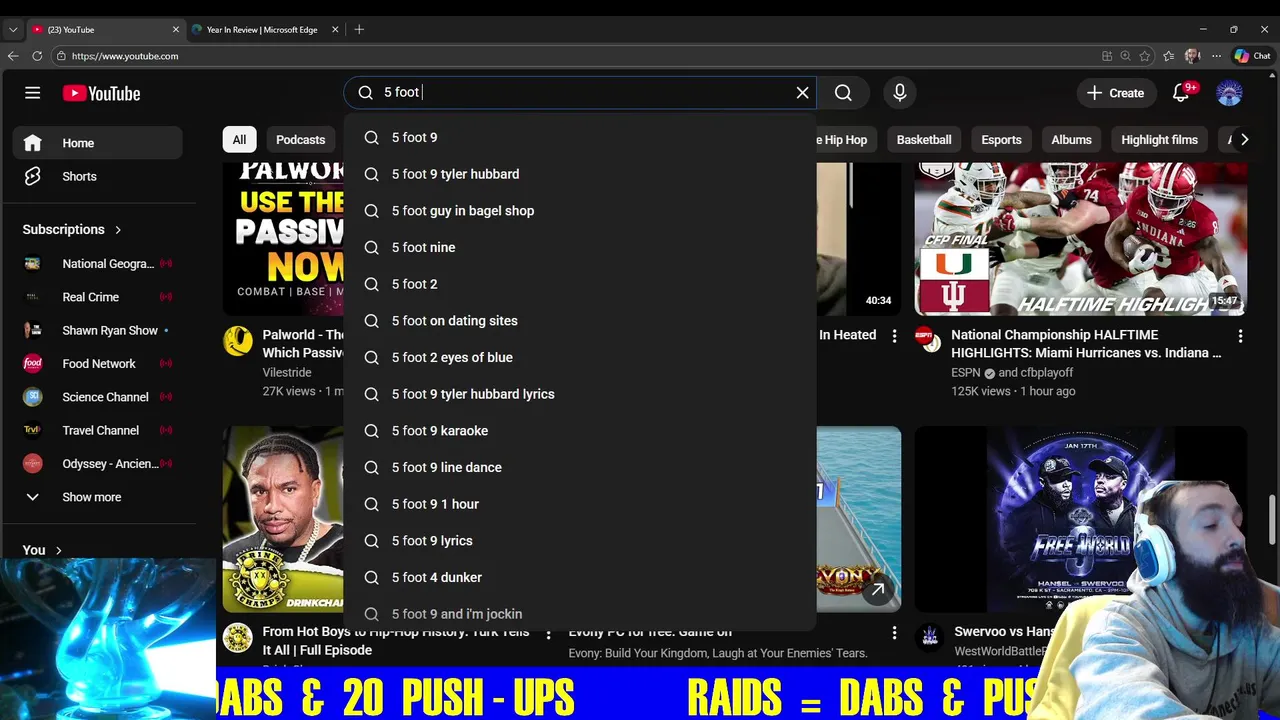Choose suggestion '5 foot 9 tyler hubbard lyrics'
This screenshot has height=720, width=1280.
[x=580, y=394]
